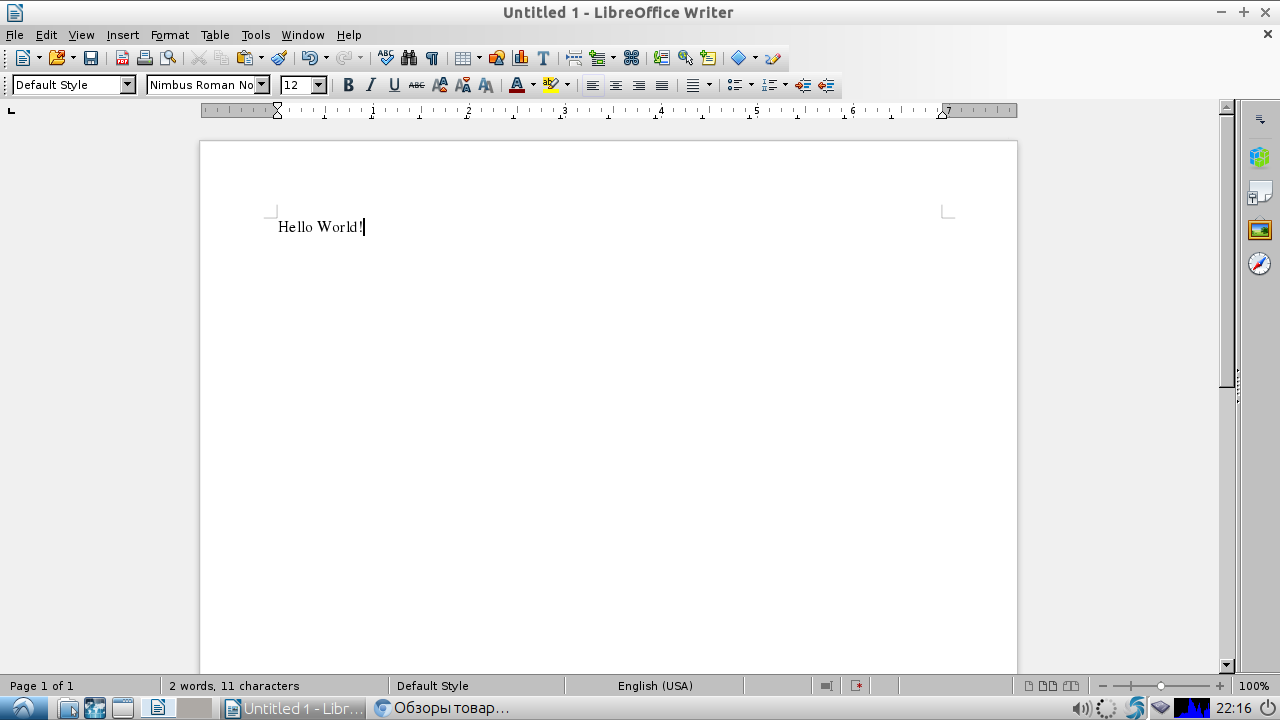
Task: Click the Save document icon
Action: 91,58
